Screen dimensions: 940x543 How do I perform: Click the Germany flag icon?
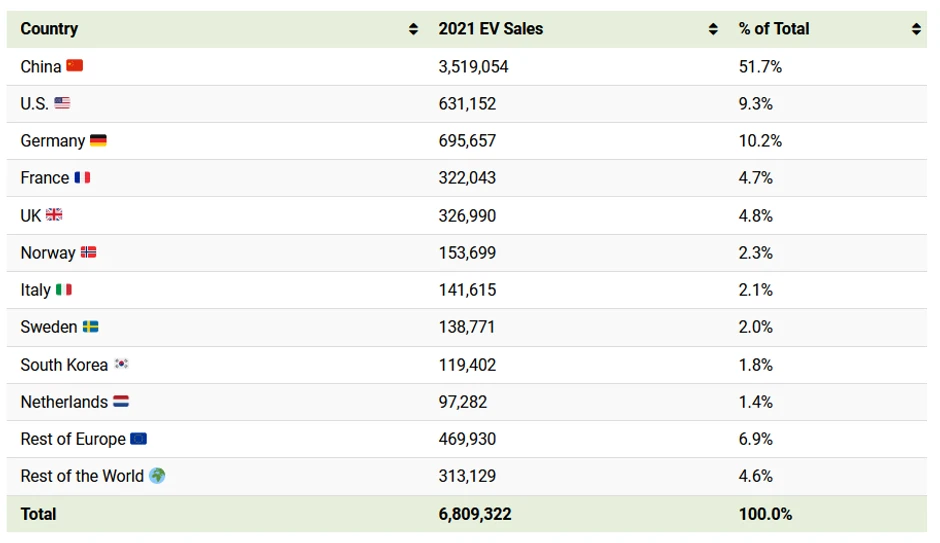(98, 141)
